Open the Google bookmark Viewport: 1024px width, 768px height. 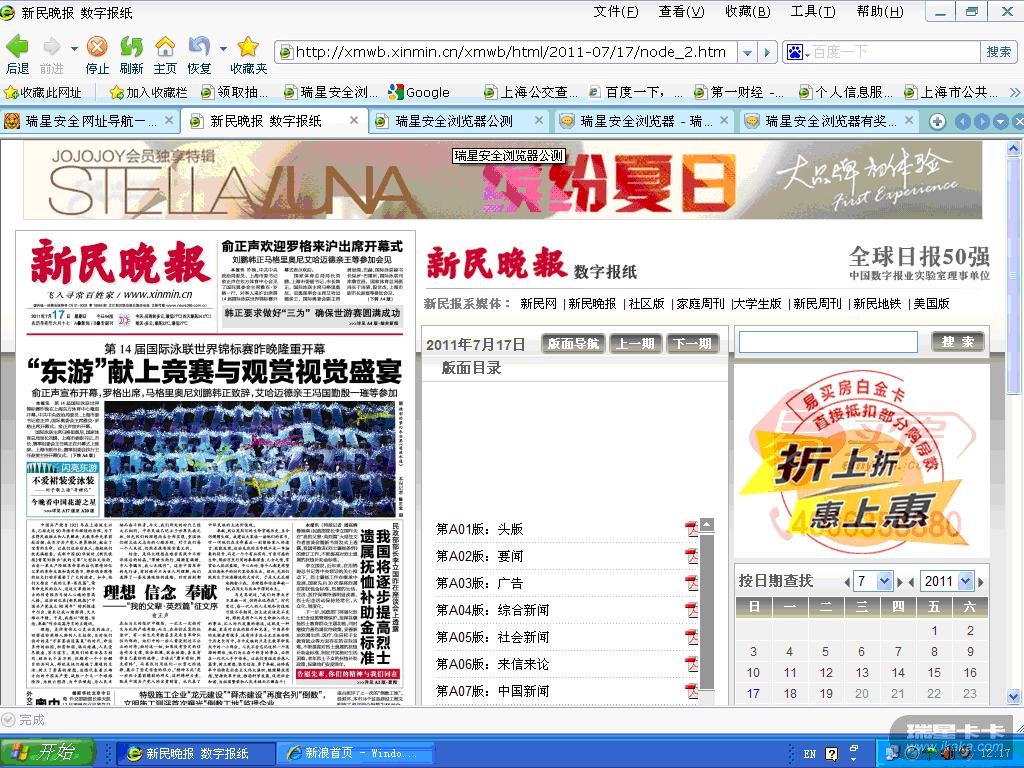click(x=419, y=93)
